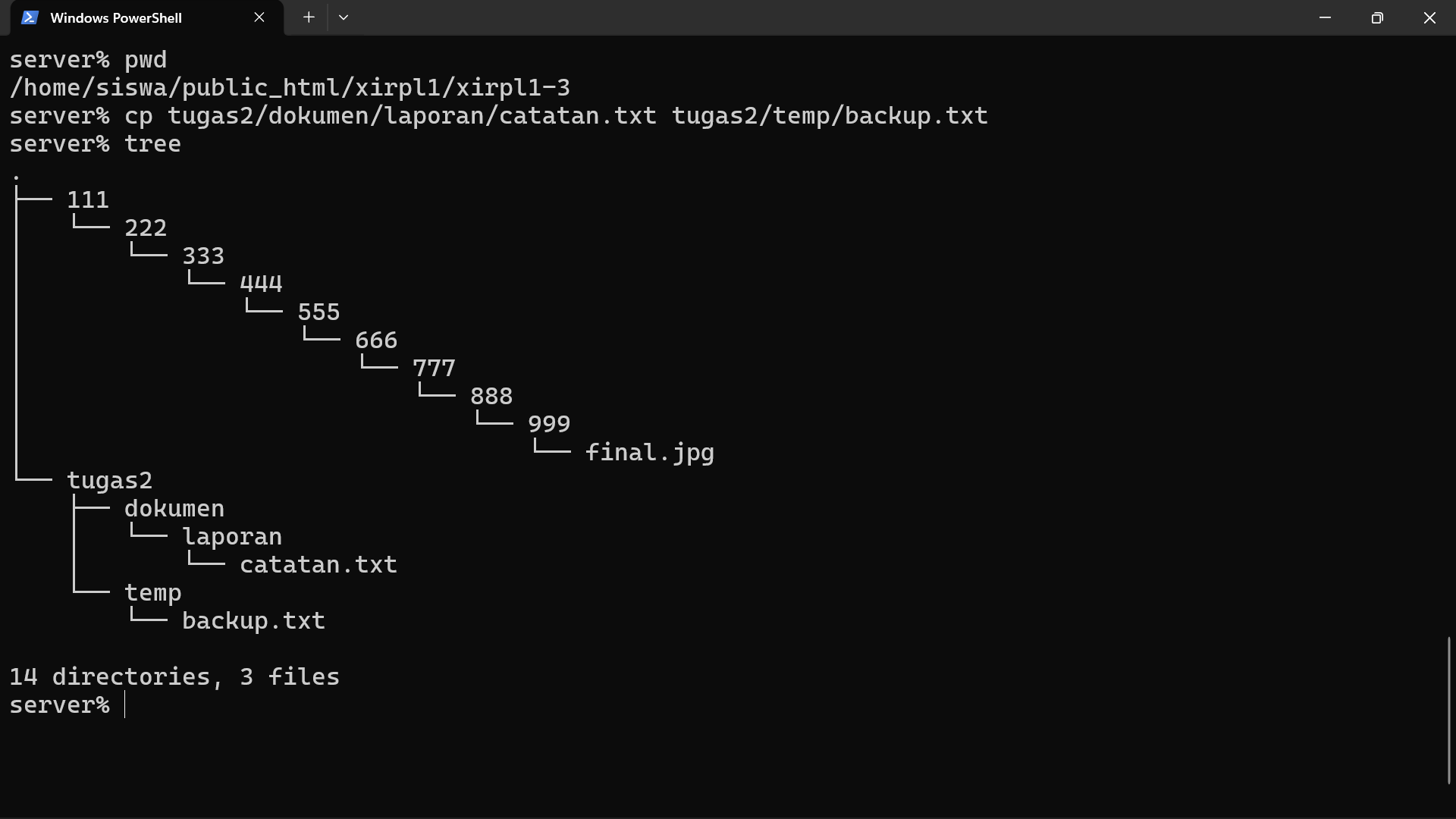Click the PowerShell icon in the tab
Image resolution: width=1456 pixels, height=819 pixels.
tap(30, 17)
